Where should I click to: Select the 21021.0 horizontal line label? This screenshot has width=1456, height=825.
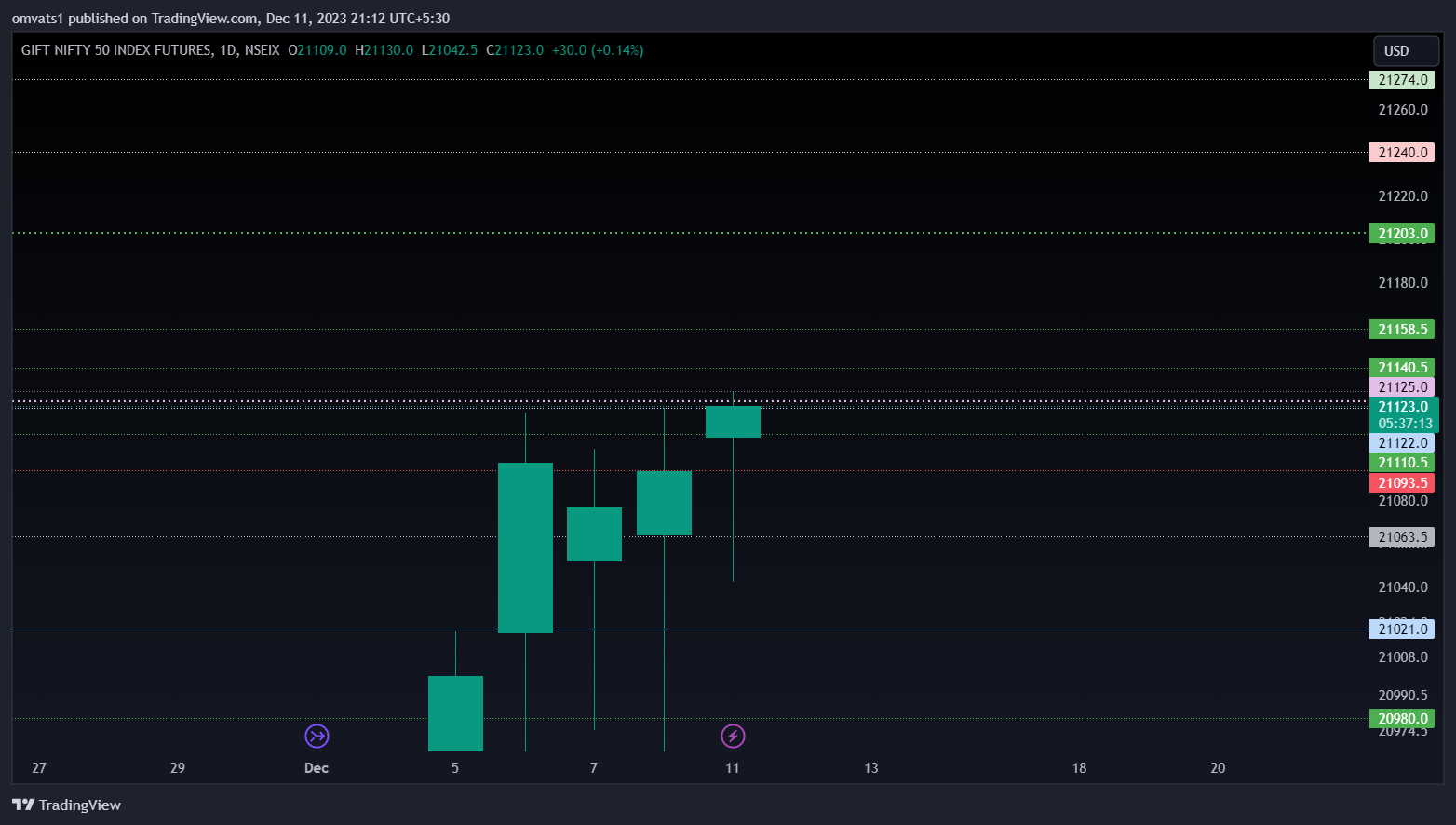pyautogui.click(x=1402, y=629)
